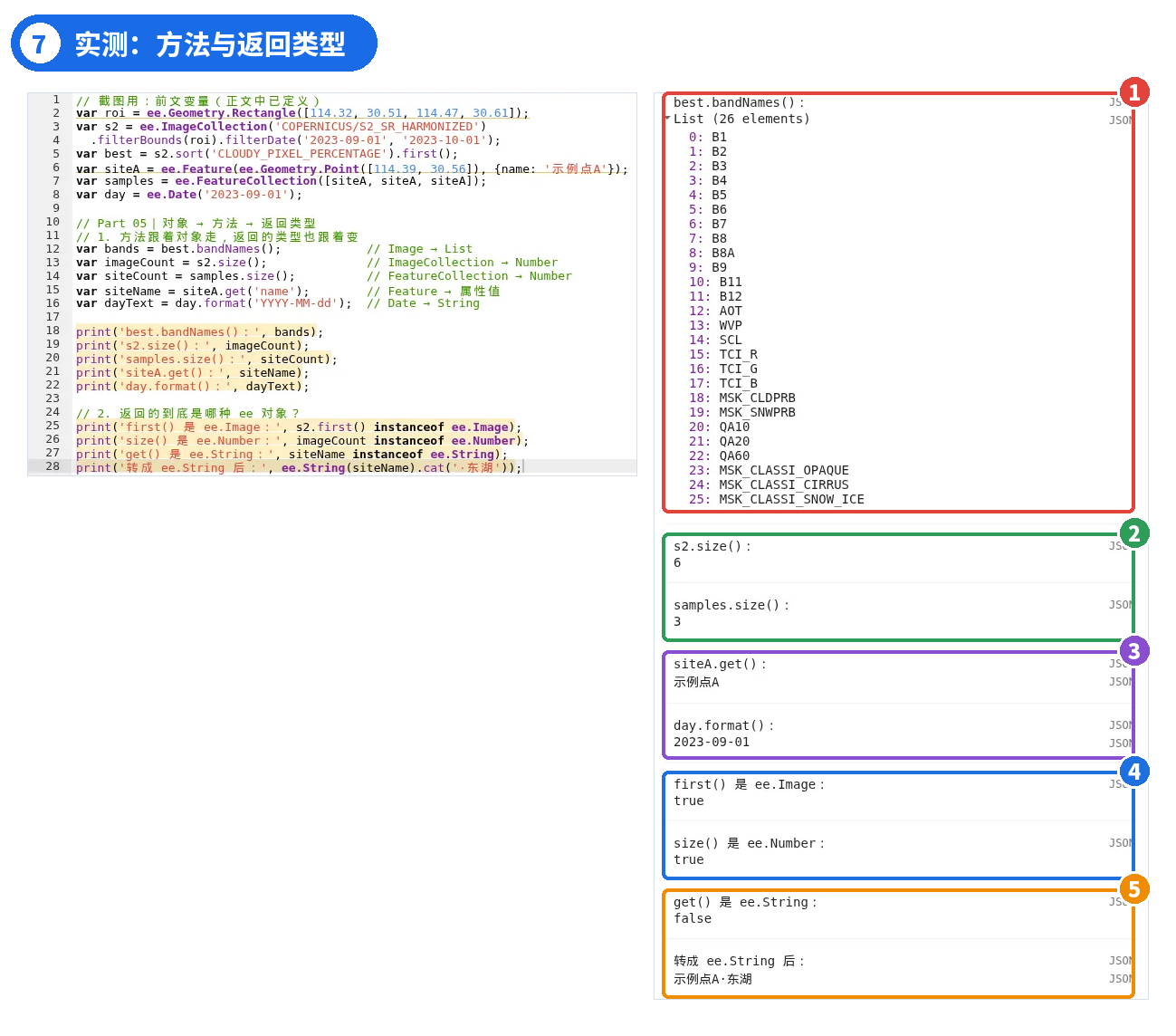Select list item "22: QA60"
Screen dimensions: 1176x1036
point(720,456)
